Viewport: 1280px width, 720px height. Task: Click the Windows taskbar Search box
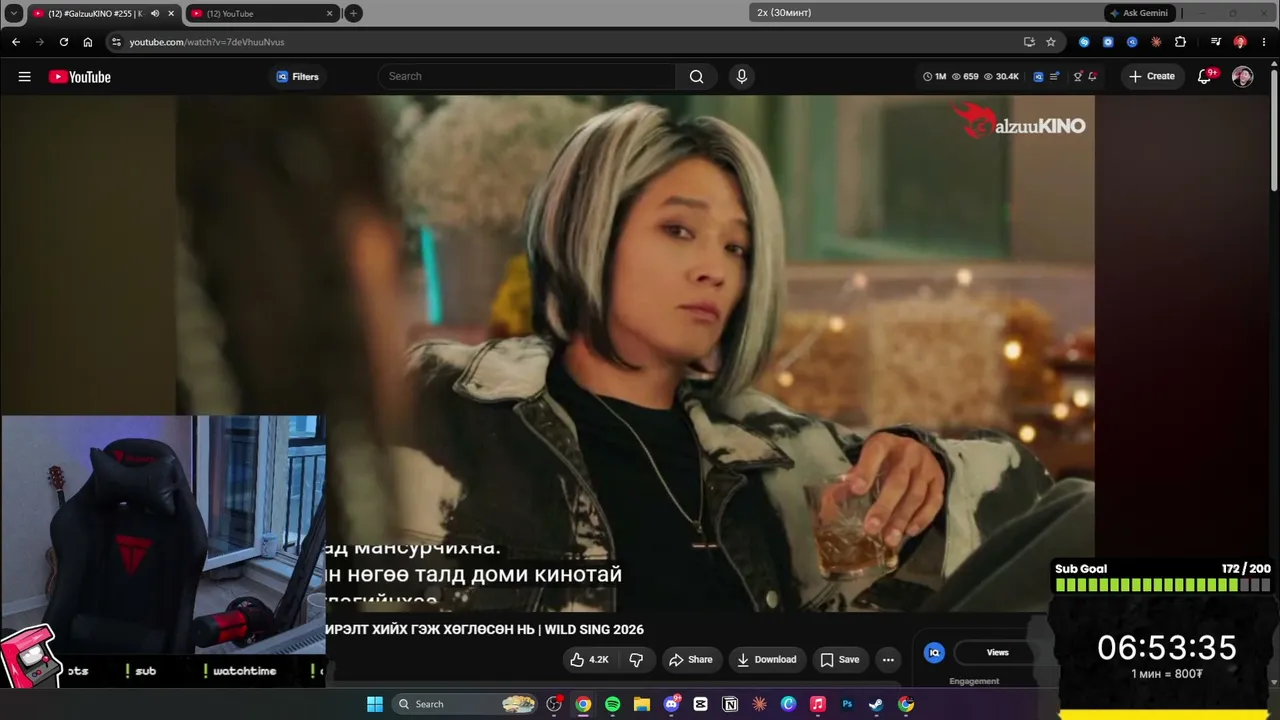click(465, 704)
